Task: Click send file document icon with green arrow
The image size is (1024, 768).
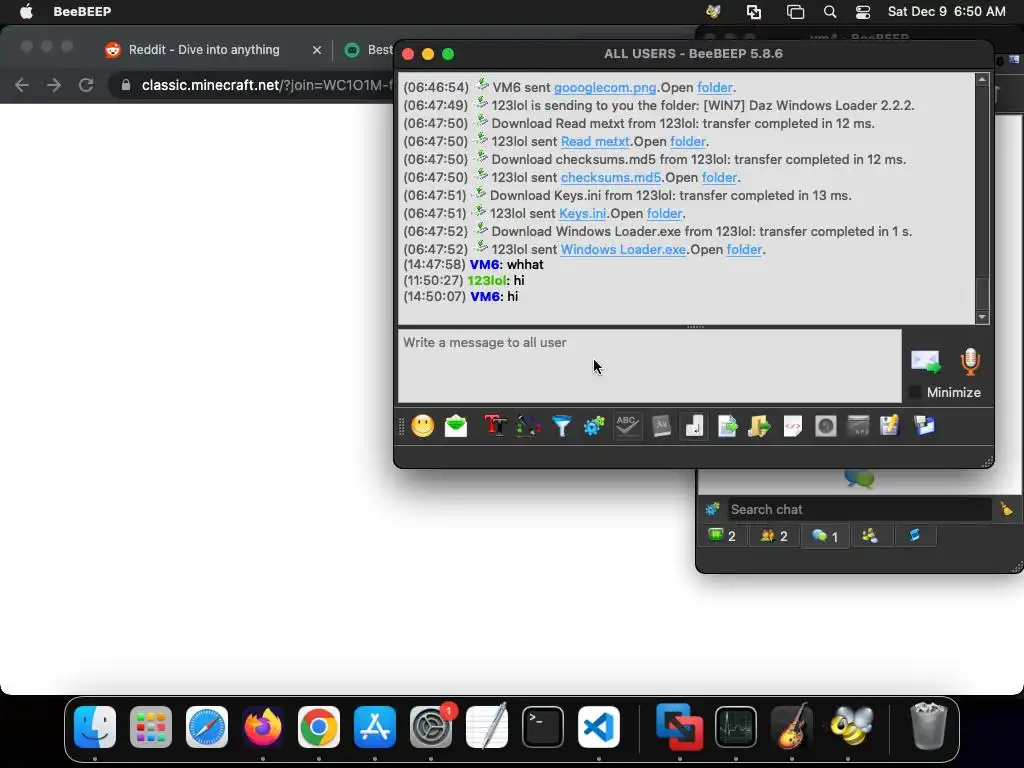Action: coord(728,426)
